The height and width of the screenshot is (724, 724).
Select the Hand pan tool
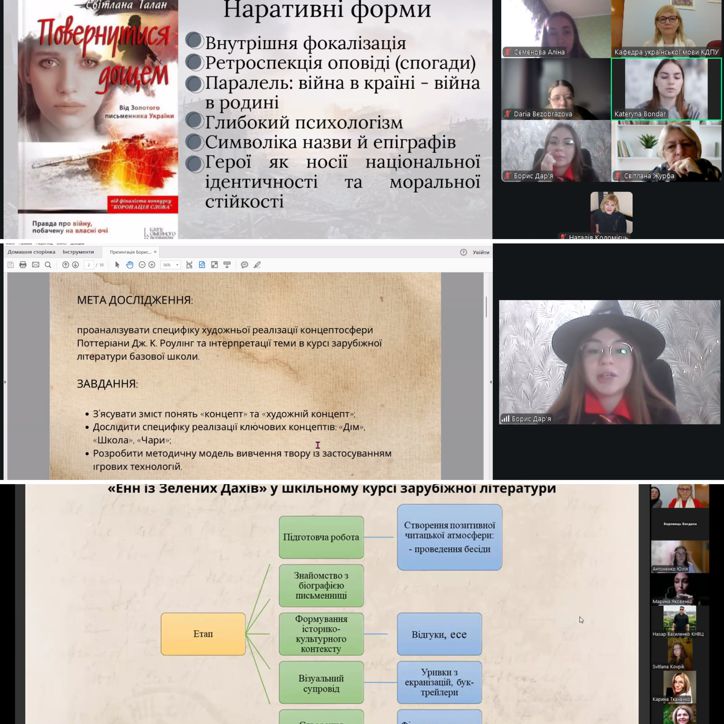pyautogui.click(x=130, y=265)
